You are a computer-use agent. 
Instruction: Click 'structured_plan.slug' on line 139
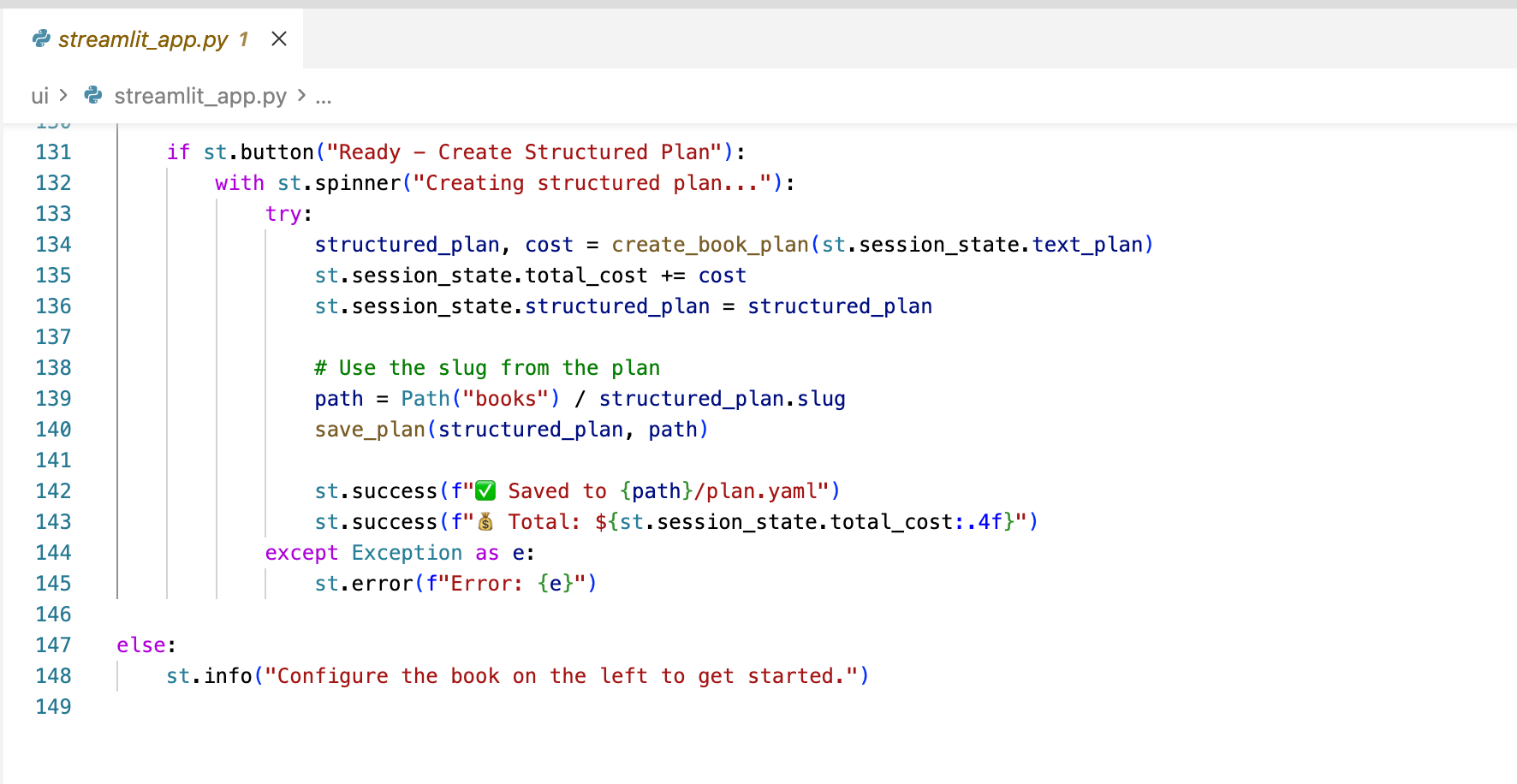tap(723, 399)
